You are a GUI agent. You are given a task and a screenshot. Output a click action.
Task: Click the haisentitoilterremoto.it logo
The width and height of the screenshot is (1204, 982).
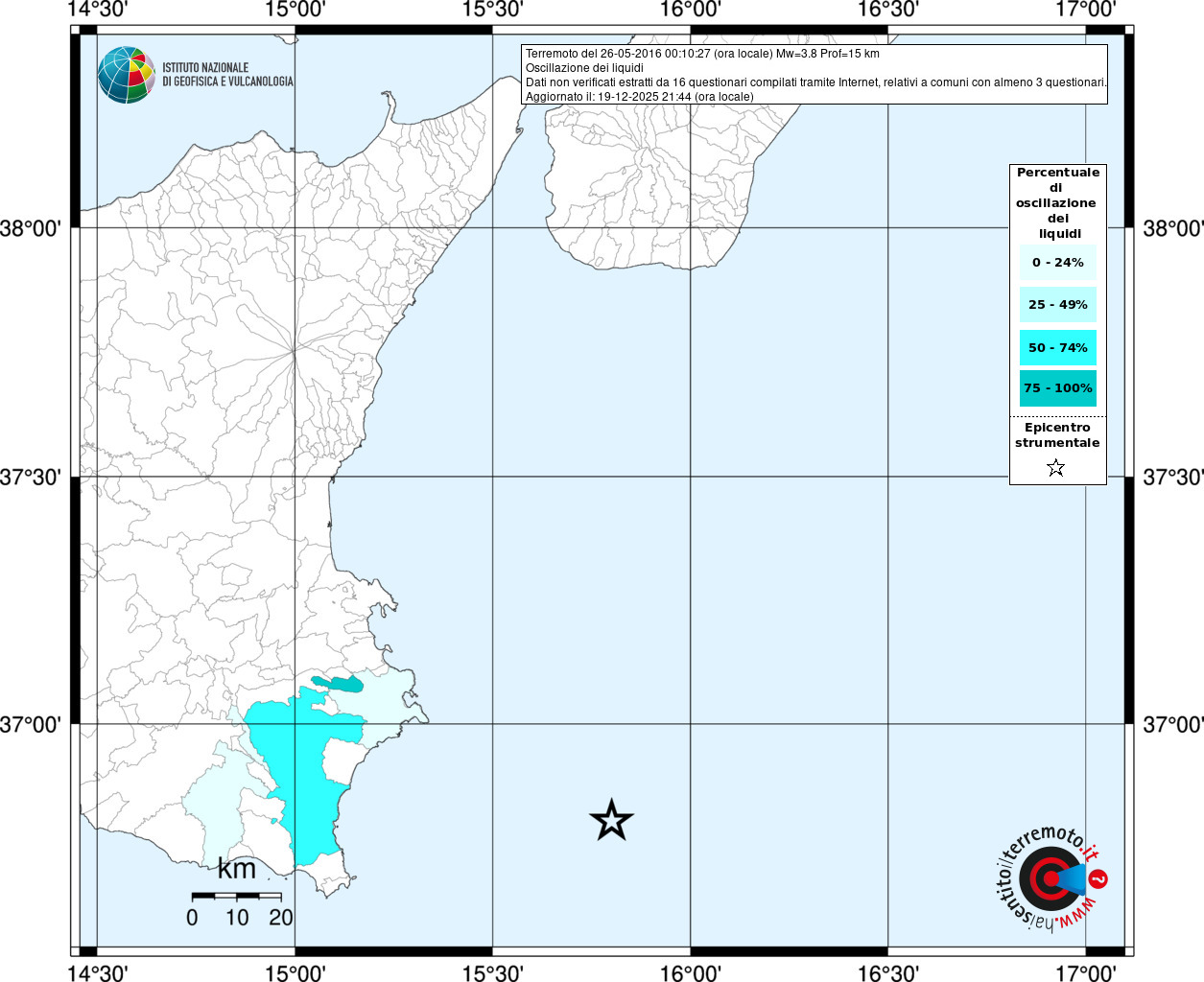[1051, 878]
